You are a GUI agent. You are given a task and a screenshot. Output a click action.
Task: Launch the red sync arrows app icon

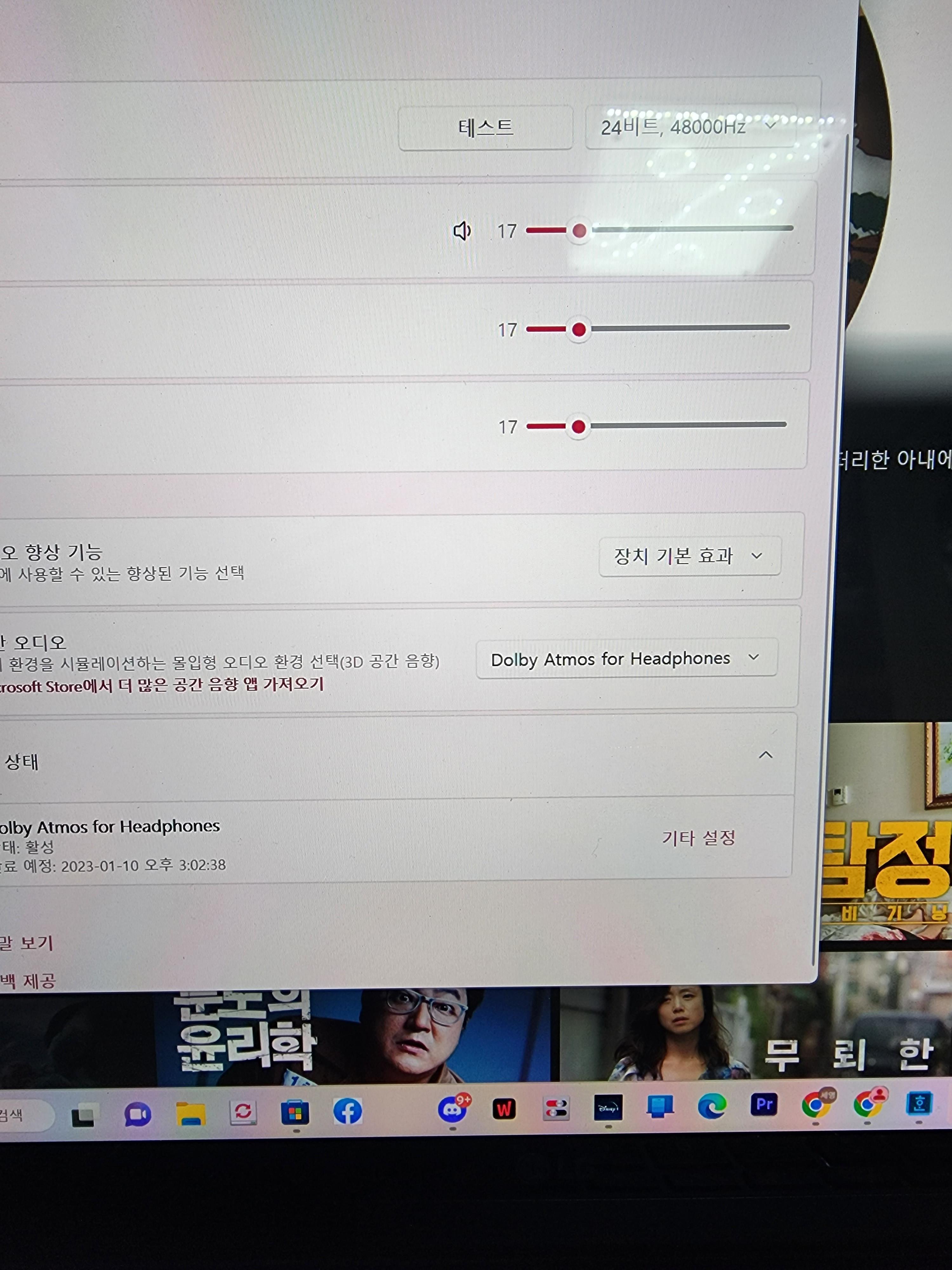[x=243, y=1112]
